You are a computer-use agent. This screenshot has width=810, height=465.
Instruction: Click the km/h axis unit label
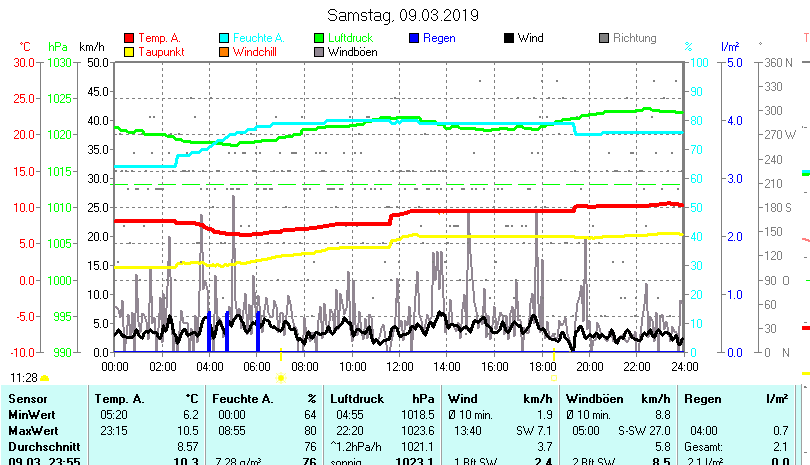pyautogui.click(x=91, y=47)
